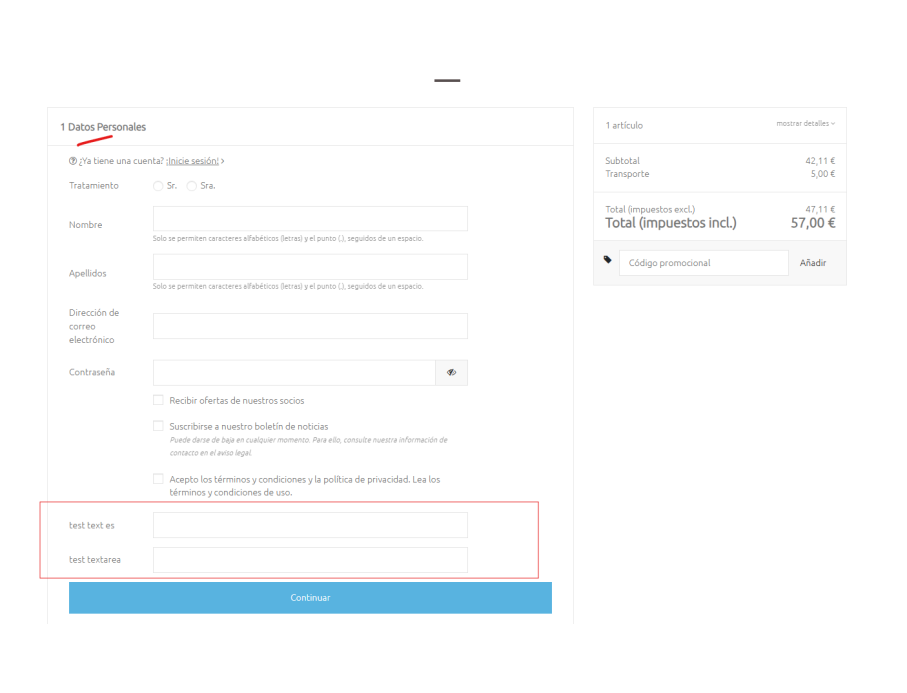
Task: Expand mostrar detalles in cart summary
Action: [x=805, y=123]
